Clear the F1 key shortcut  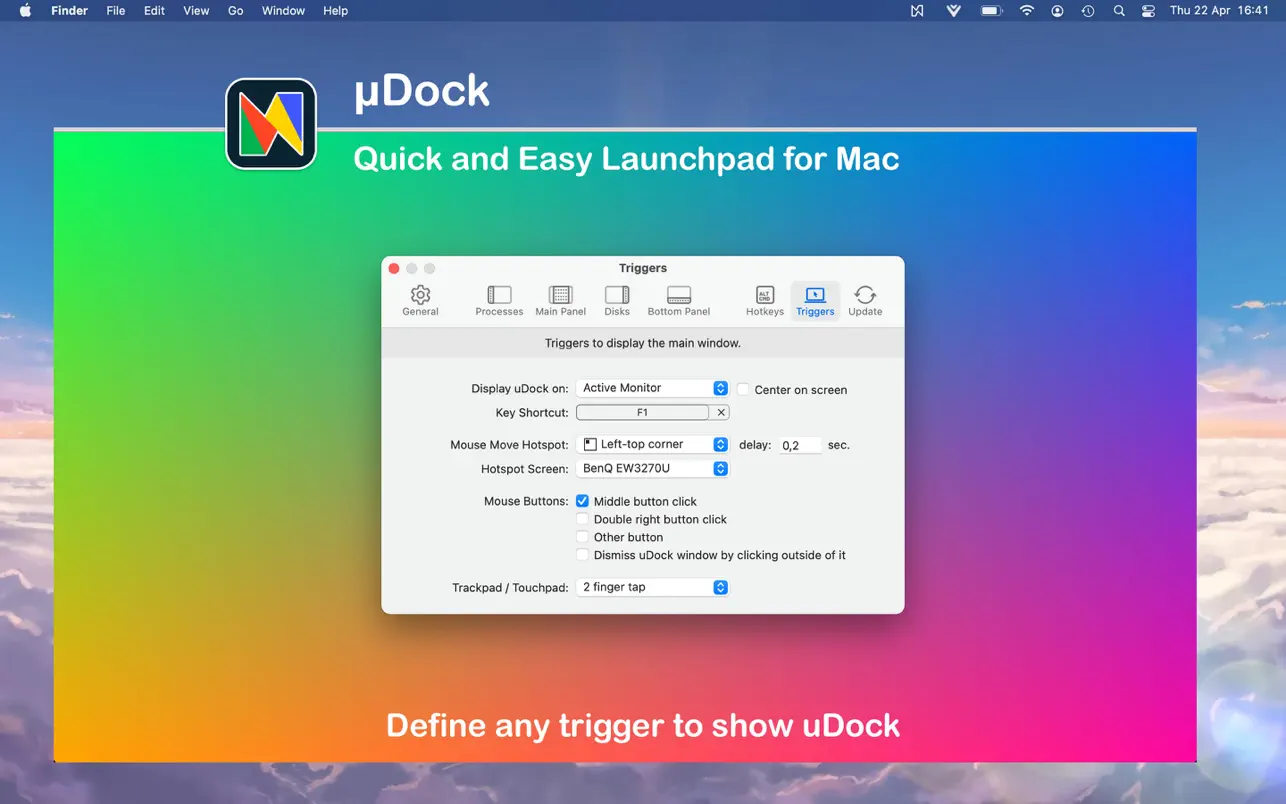click(721, 412)
